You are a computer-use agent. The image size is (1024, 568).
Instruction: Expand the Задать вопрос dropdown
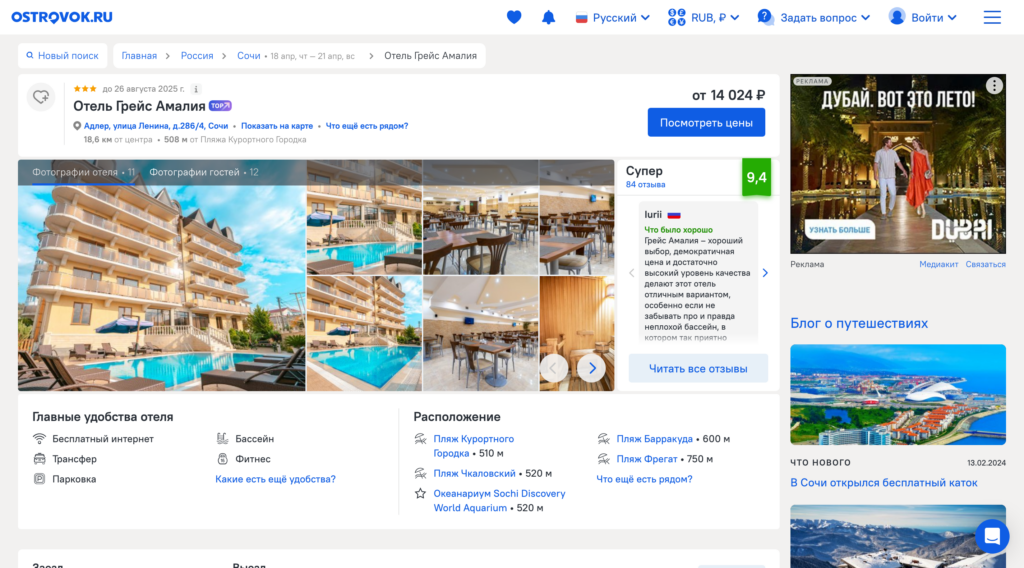813,18
